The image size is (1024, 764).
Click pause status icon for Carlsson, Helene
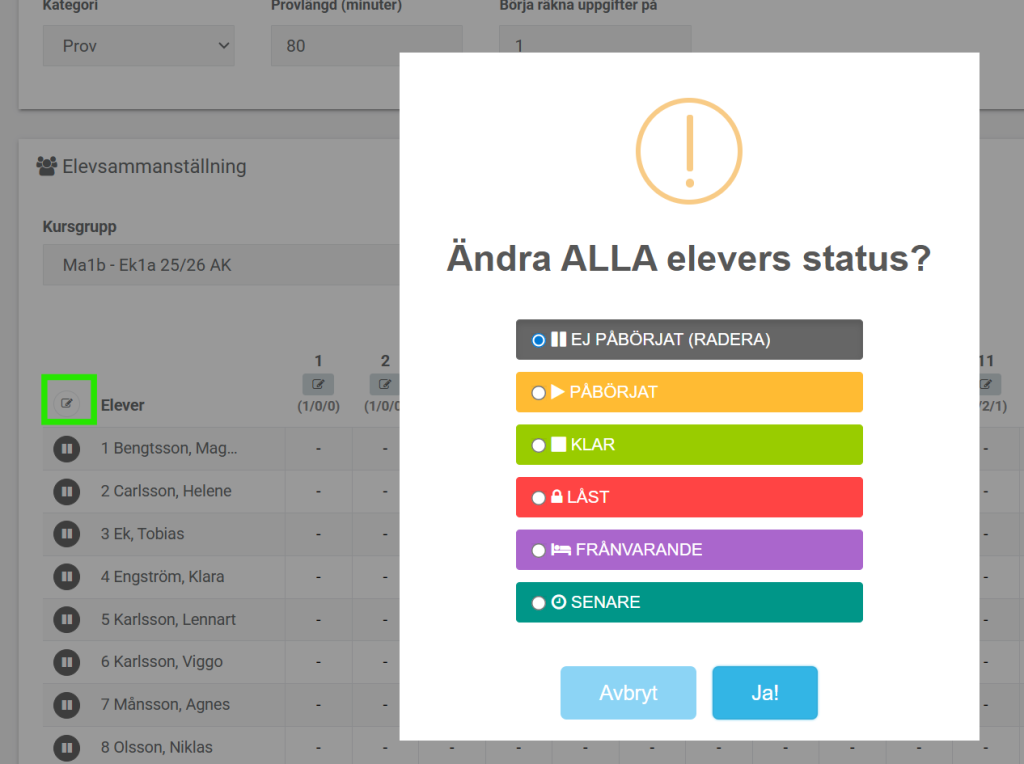(x=66, y=492)
